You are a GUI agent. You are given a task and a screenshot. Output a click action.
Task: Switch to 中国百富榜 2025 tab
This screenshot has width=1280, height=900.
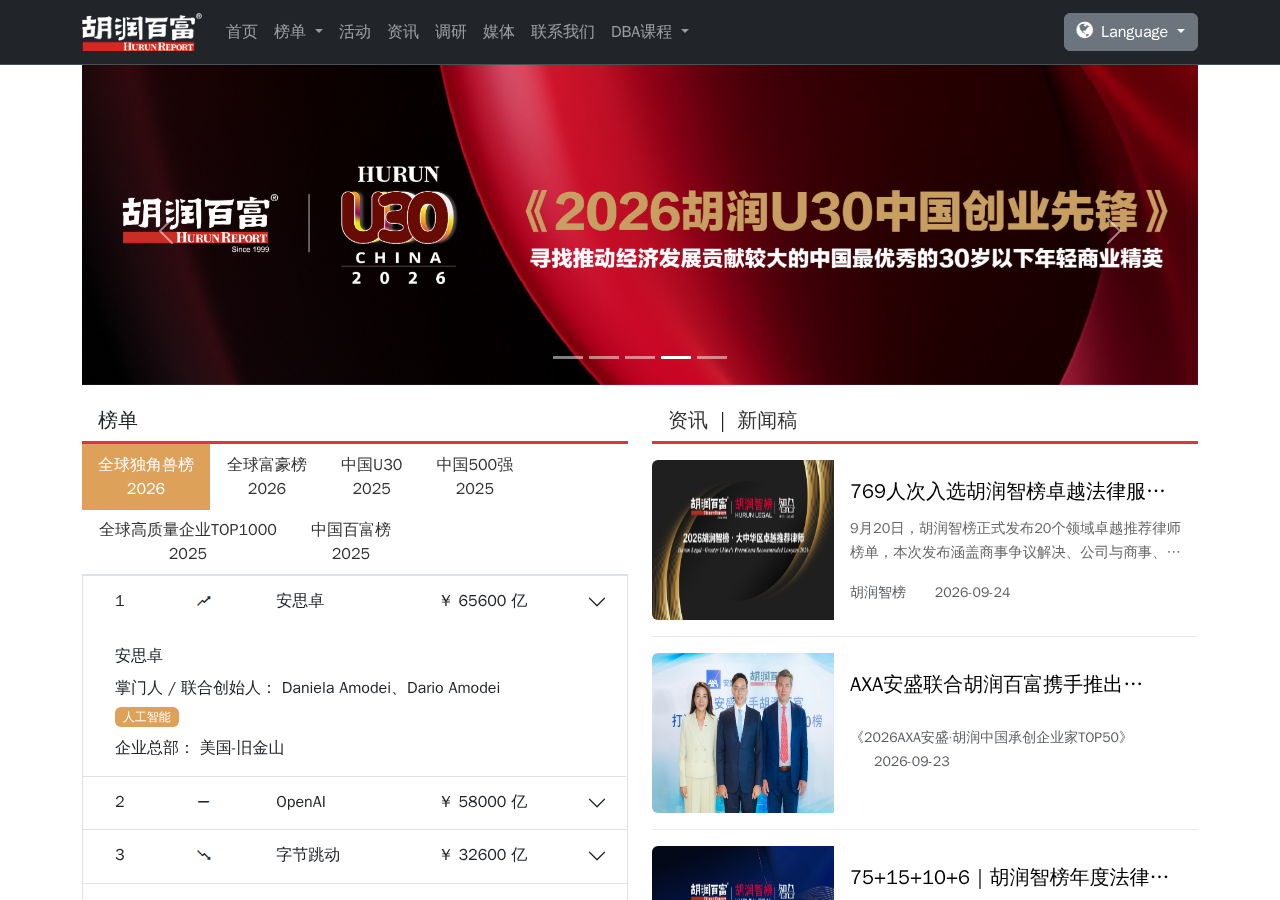pyautogui.click(x=351, y=542)
